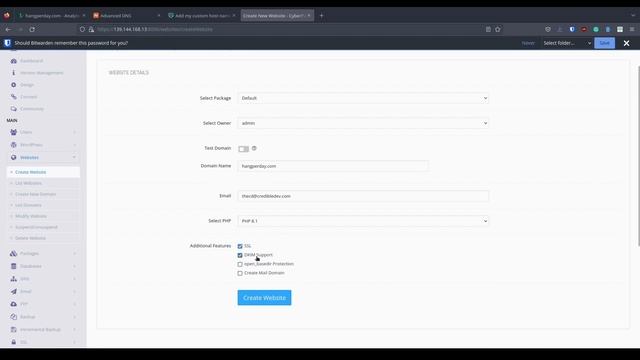Enable open_basedir Protection checkbox
Image resolution: width=640 pixels, height=360 pixels.
240,264
